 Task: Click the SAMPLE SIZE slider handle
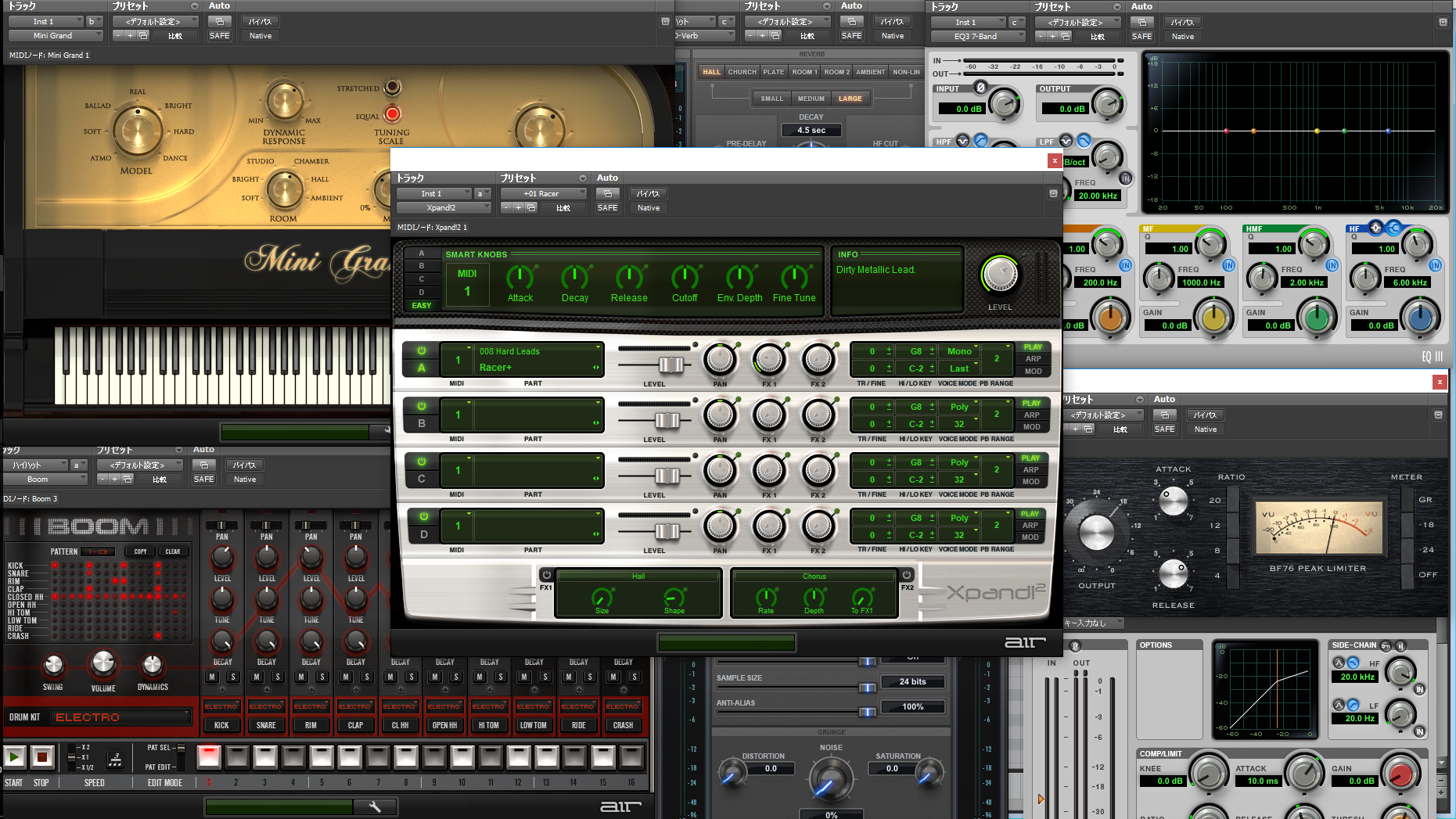867,688
